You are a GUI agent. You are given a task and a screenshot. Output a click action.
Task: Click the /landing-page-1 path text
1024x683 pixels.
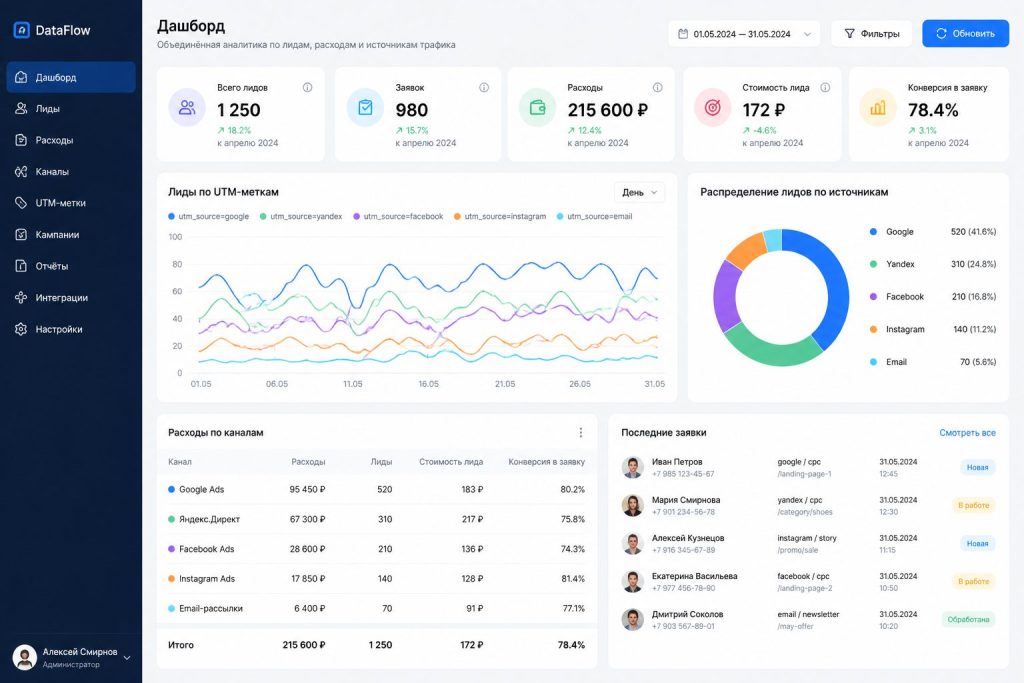click(x=804, y=474)
